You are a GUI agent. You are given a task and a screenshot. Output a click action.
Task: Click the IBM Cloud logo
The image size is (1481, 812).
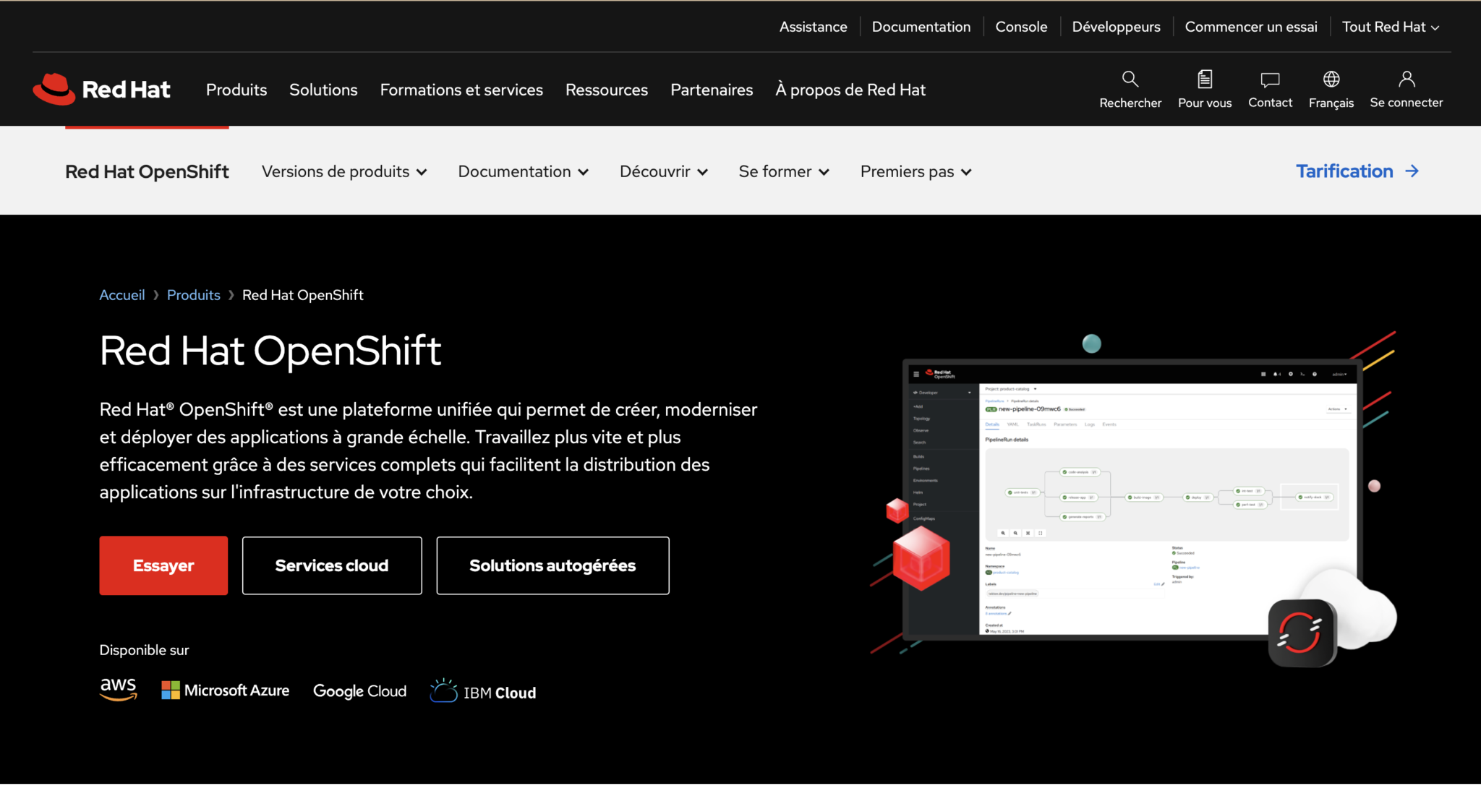[x=483, y=691]
